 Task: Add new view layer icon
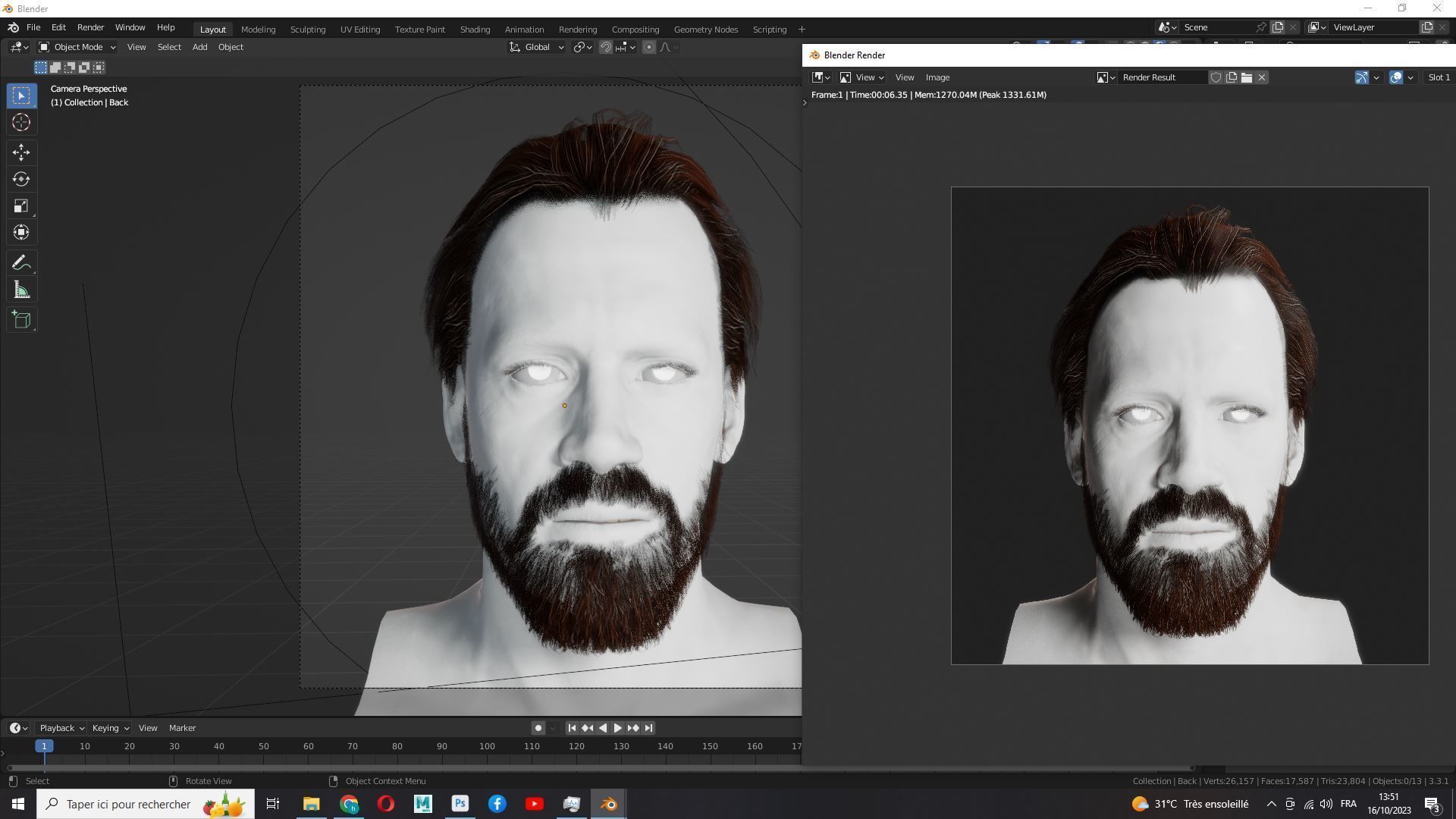(1426, 27)
